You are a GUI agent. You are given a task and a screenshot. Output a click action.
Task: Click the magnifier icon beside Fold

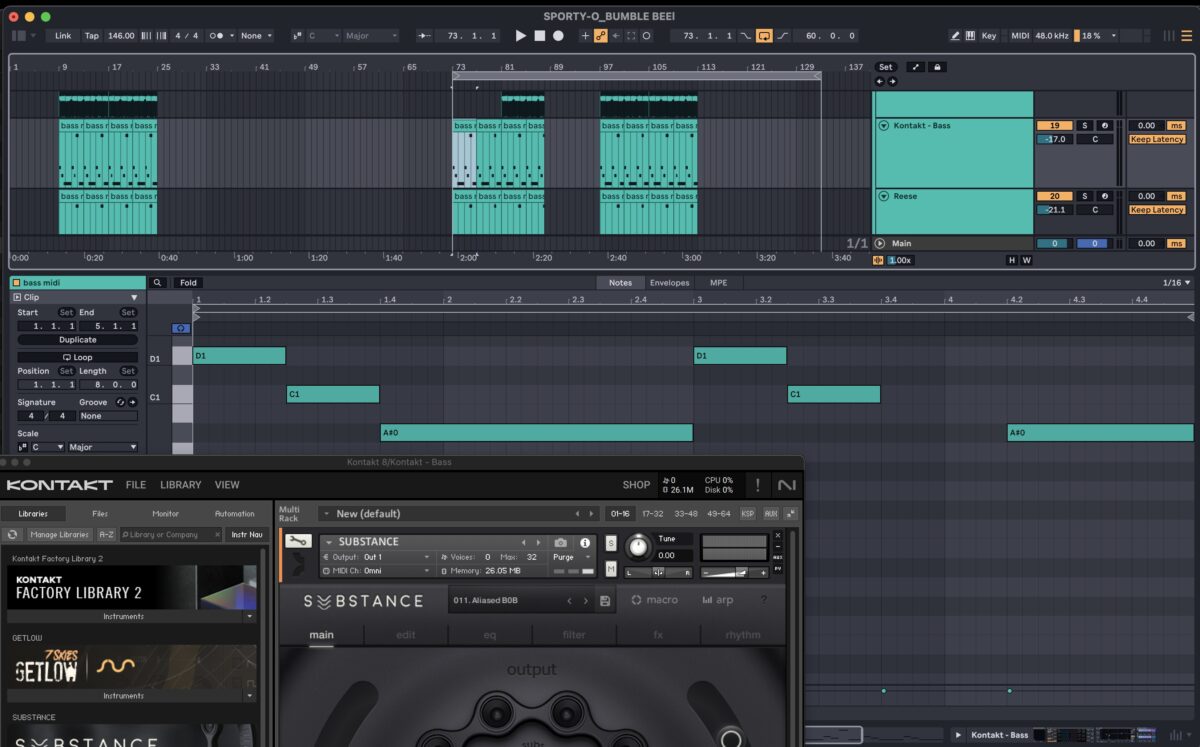pyautogui.click(x=158, y=283)
